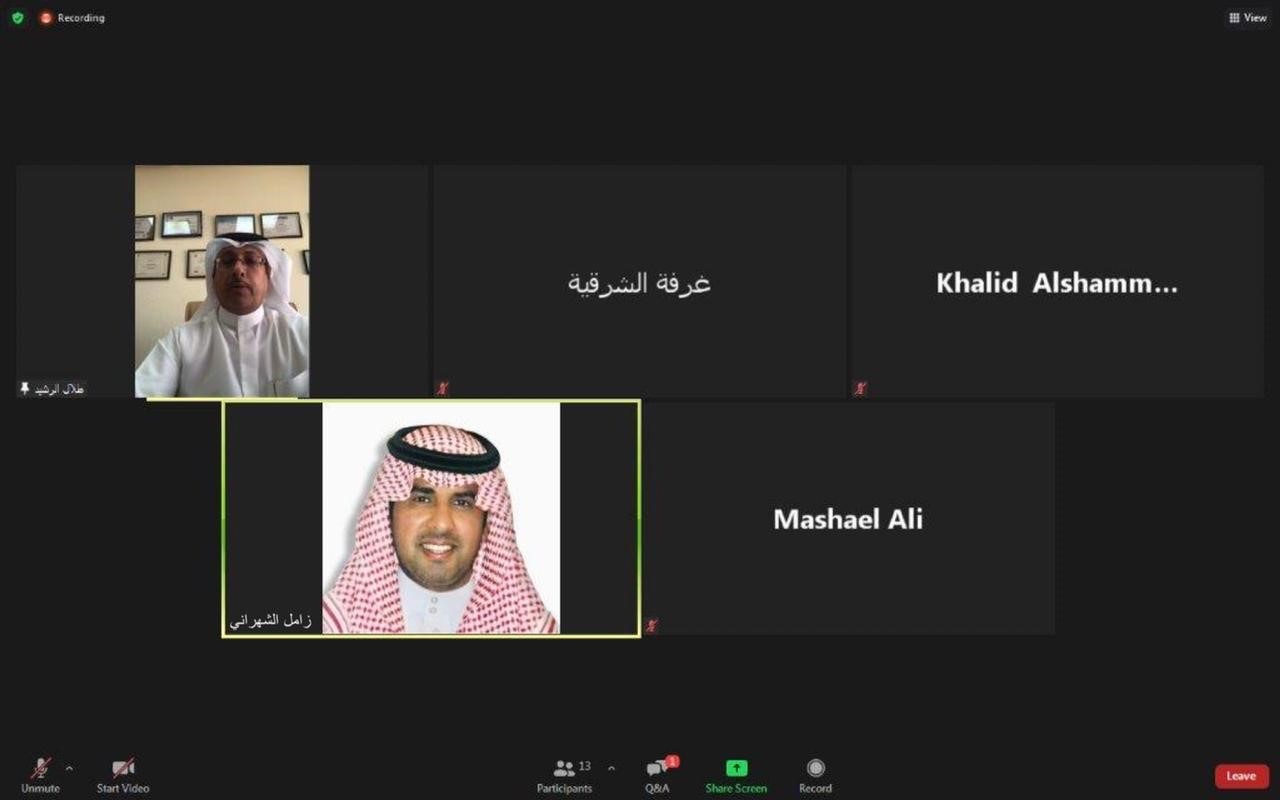
Task: Click the green Share Screen icon
Action: pos(736,768)
